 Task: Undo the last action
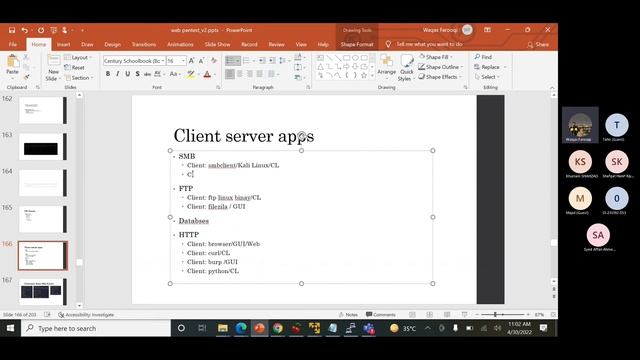click(x=24, y=30)
